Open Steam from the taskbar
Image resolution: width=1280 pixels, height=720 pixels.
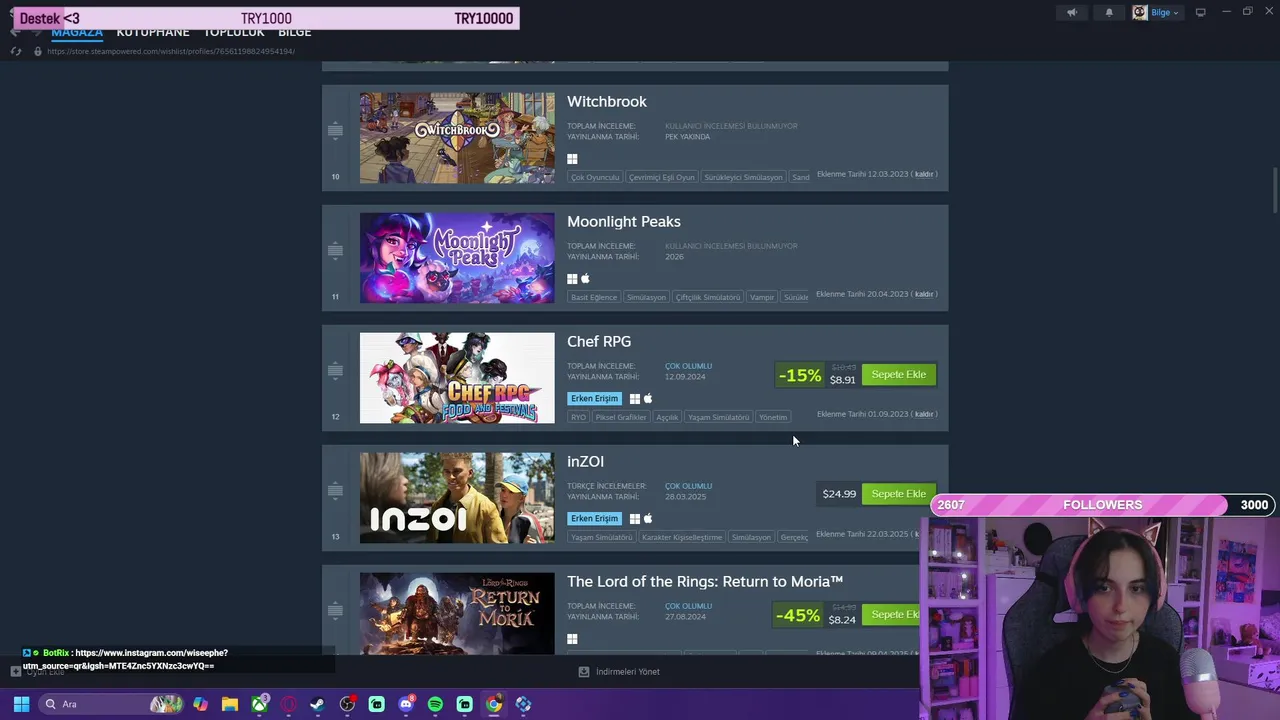click(x=317, y=704)
